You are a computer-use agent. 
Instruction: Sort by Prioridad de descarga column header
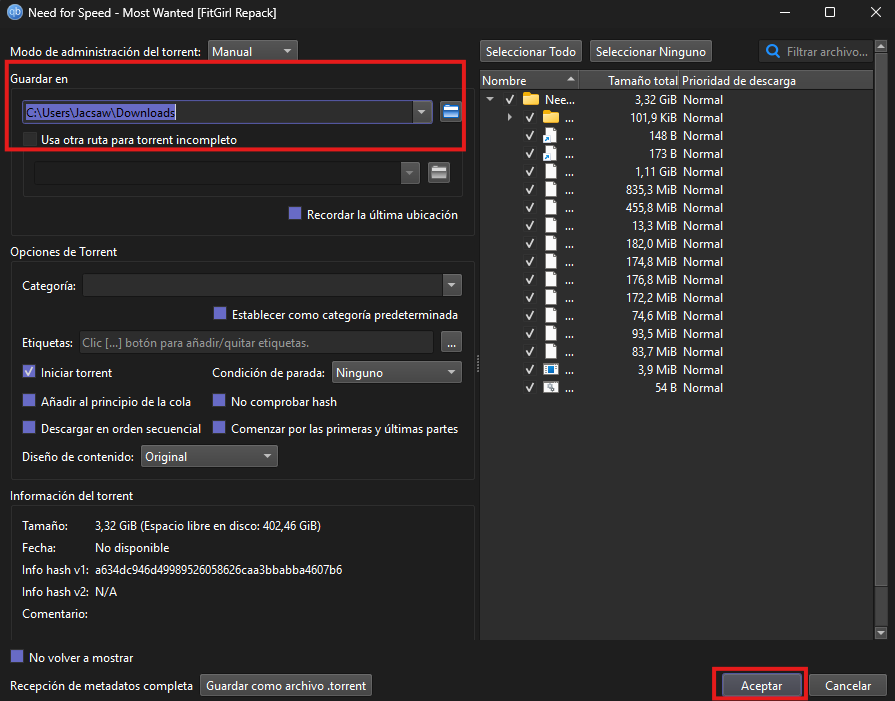click(x=776, y=80)
